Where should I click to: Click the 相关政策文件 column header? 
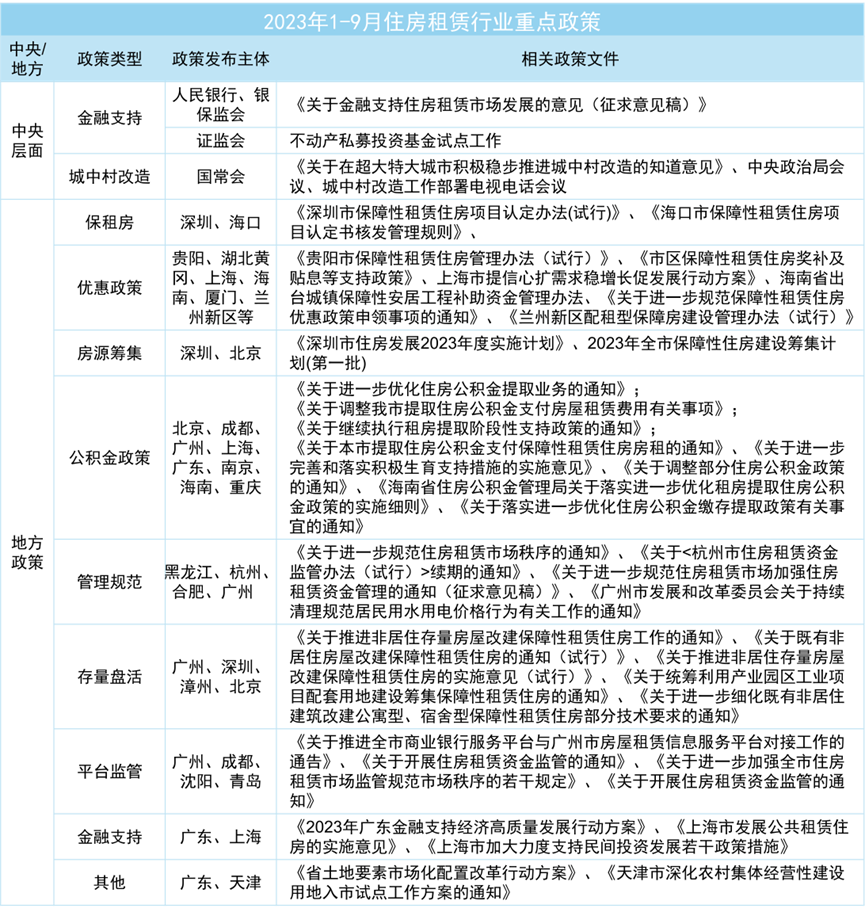tap(570, 60)
